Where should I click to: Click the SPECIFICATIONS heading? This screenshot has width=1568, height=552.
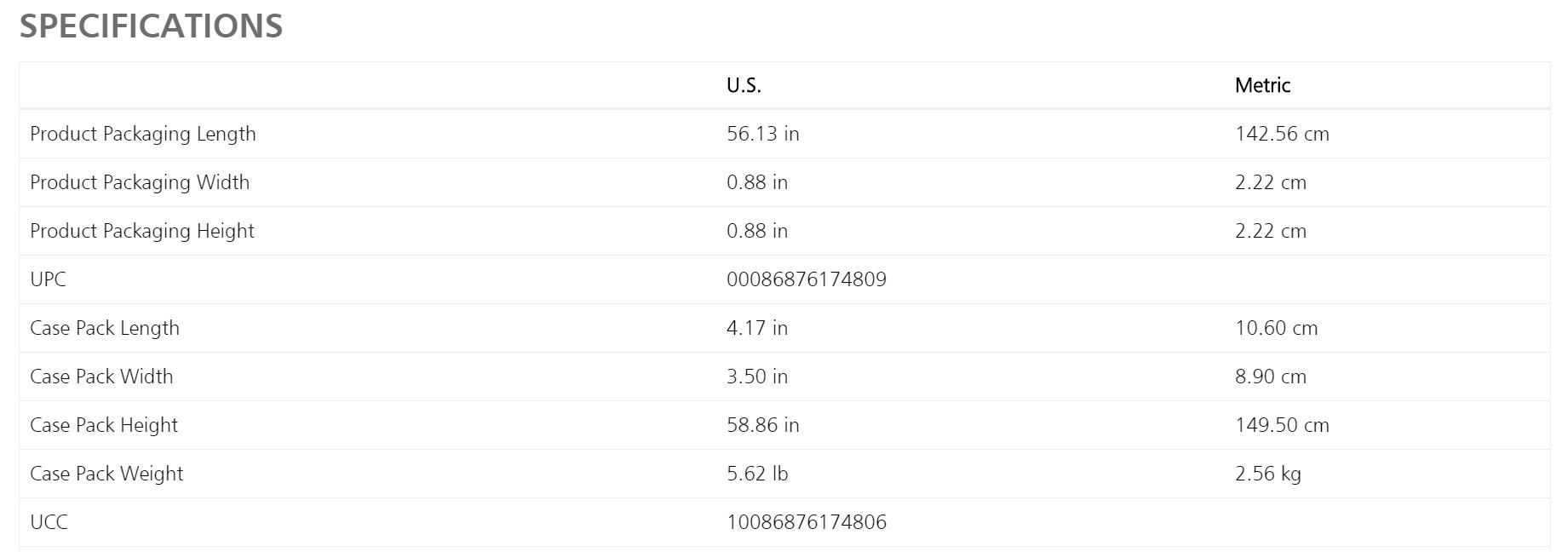point(151,26)
